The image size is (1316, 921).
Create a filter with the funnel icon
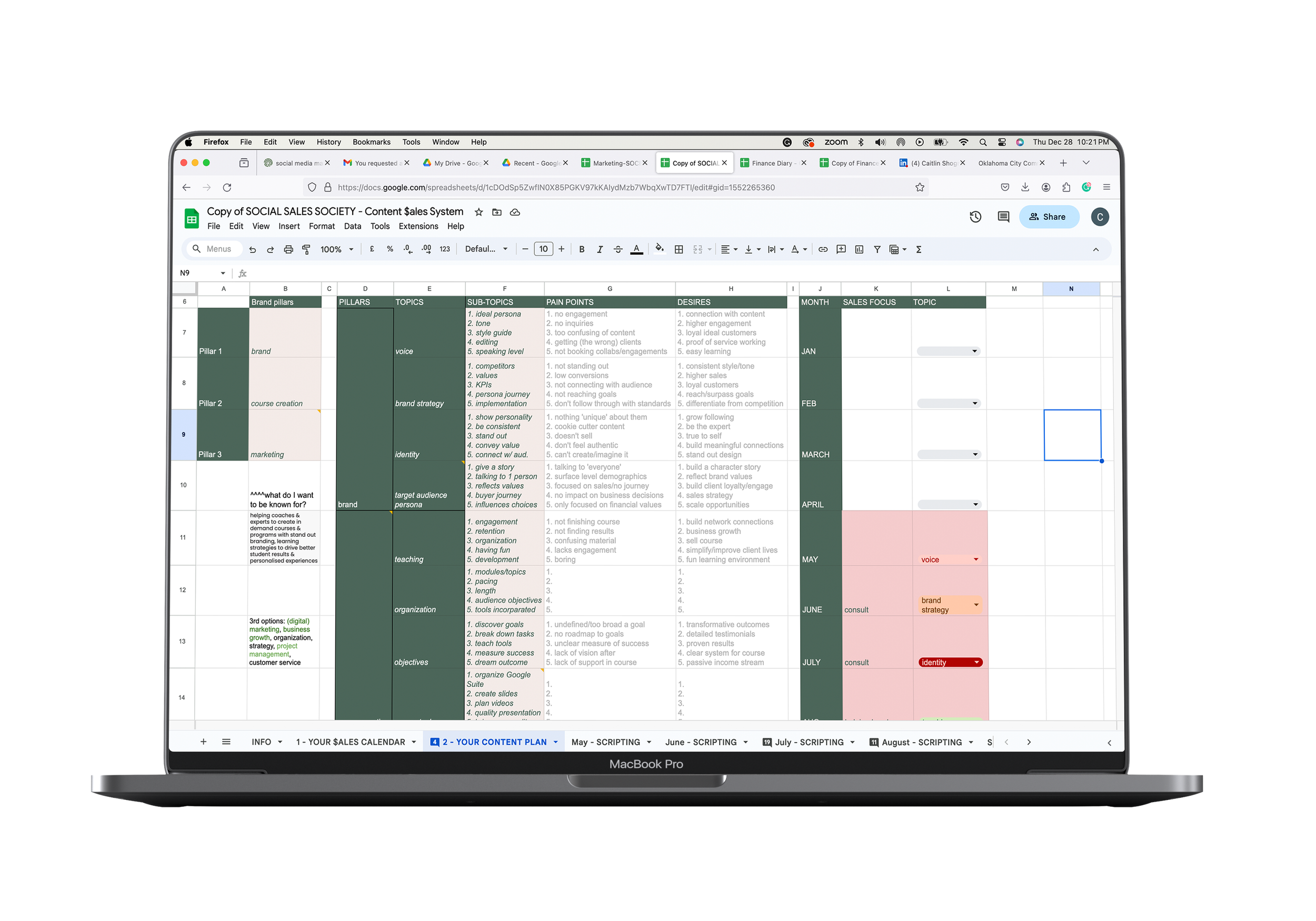pyautogui.click(x=877, y=249)
